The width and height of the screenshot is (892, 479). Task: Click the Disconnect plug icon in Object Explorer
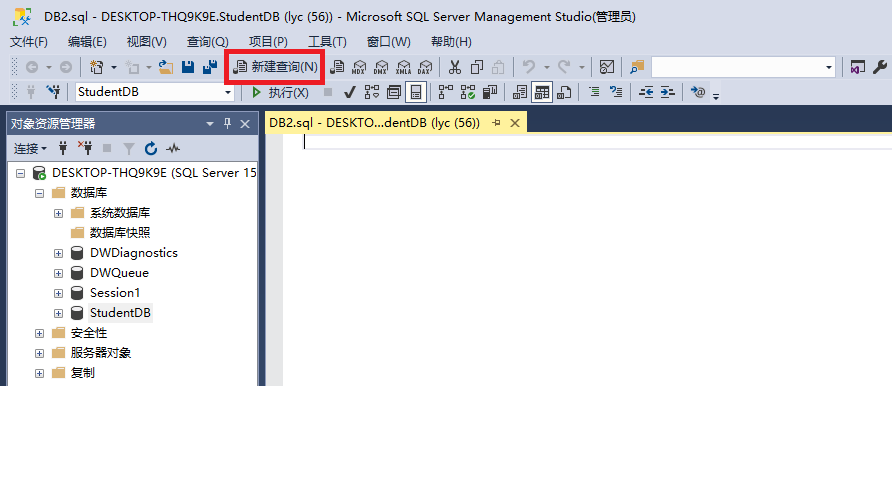[85, 148]
